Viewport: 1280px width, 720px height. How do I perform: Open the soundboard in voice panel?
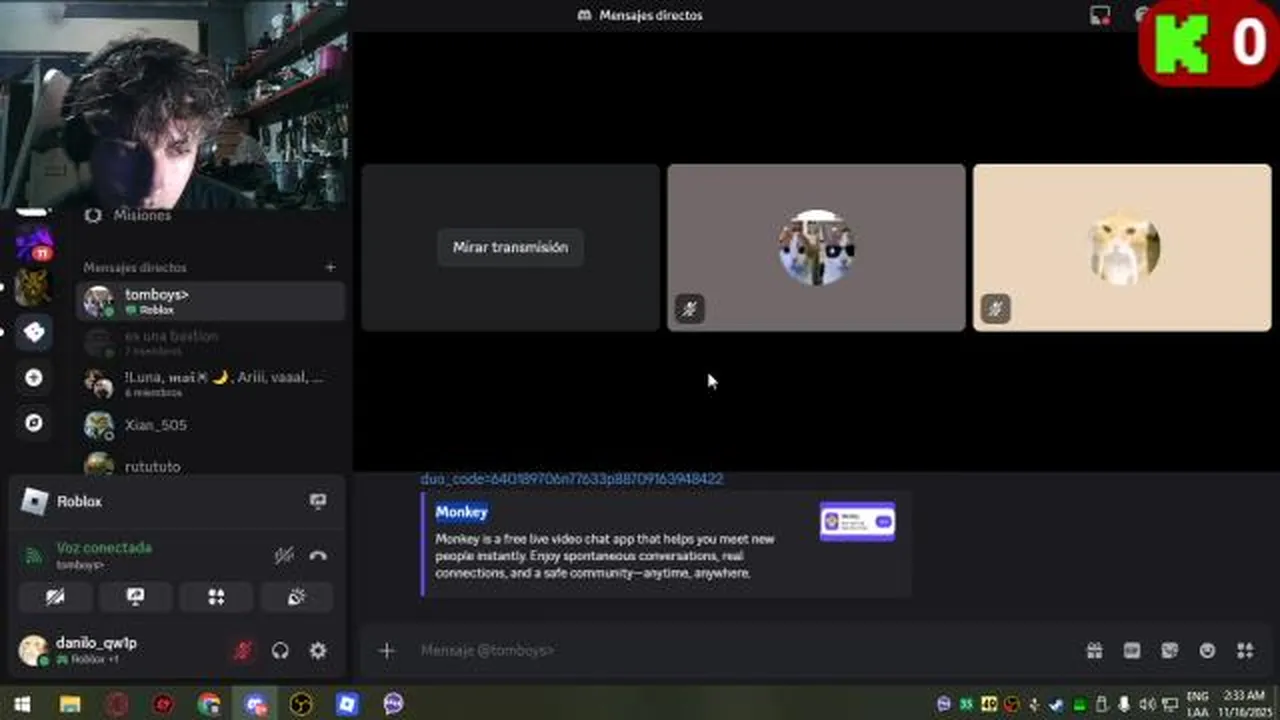click(297, 596)
